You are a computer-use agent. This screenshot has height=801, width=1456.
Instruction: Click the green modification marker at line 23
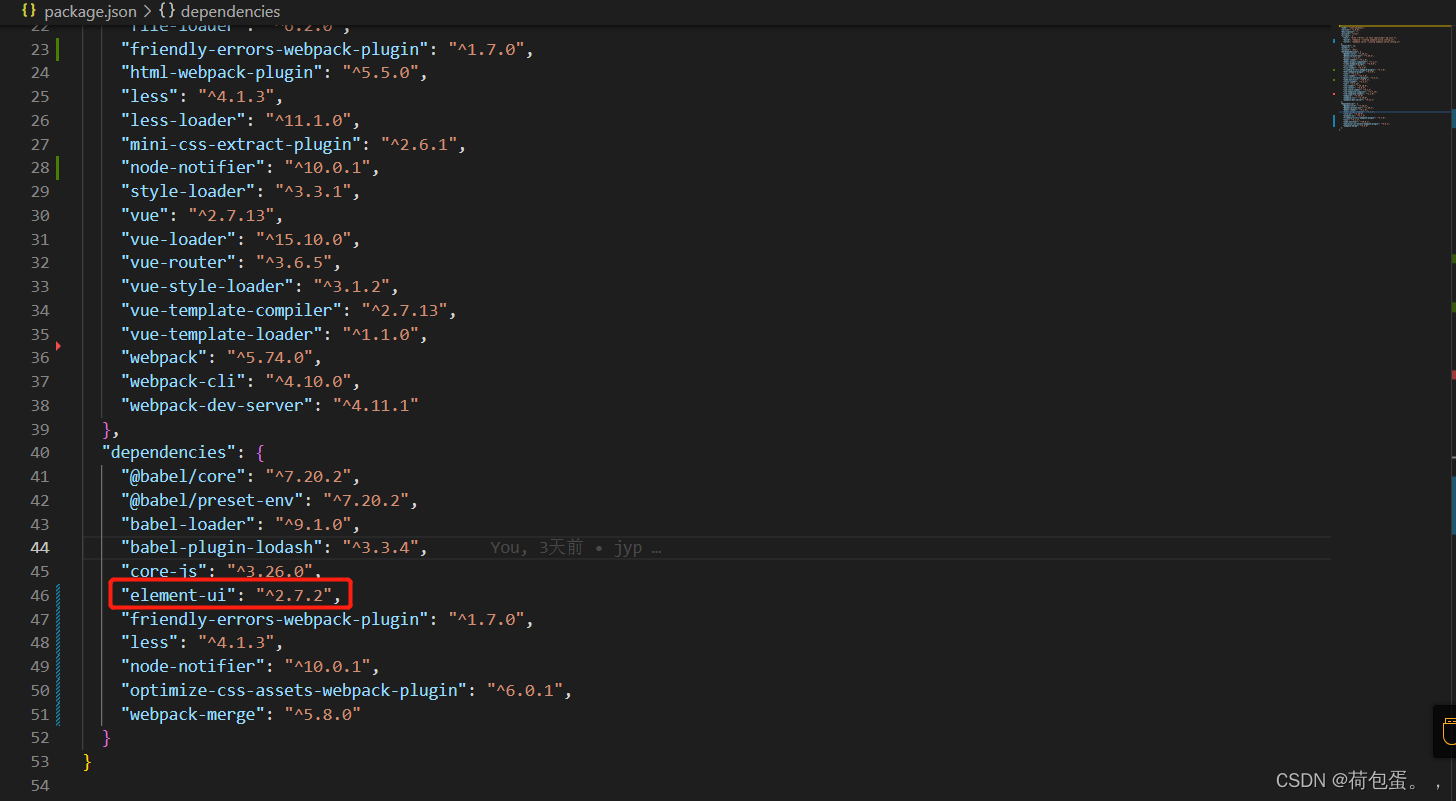tap(57, 47)
